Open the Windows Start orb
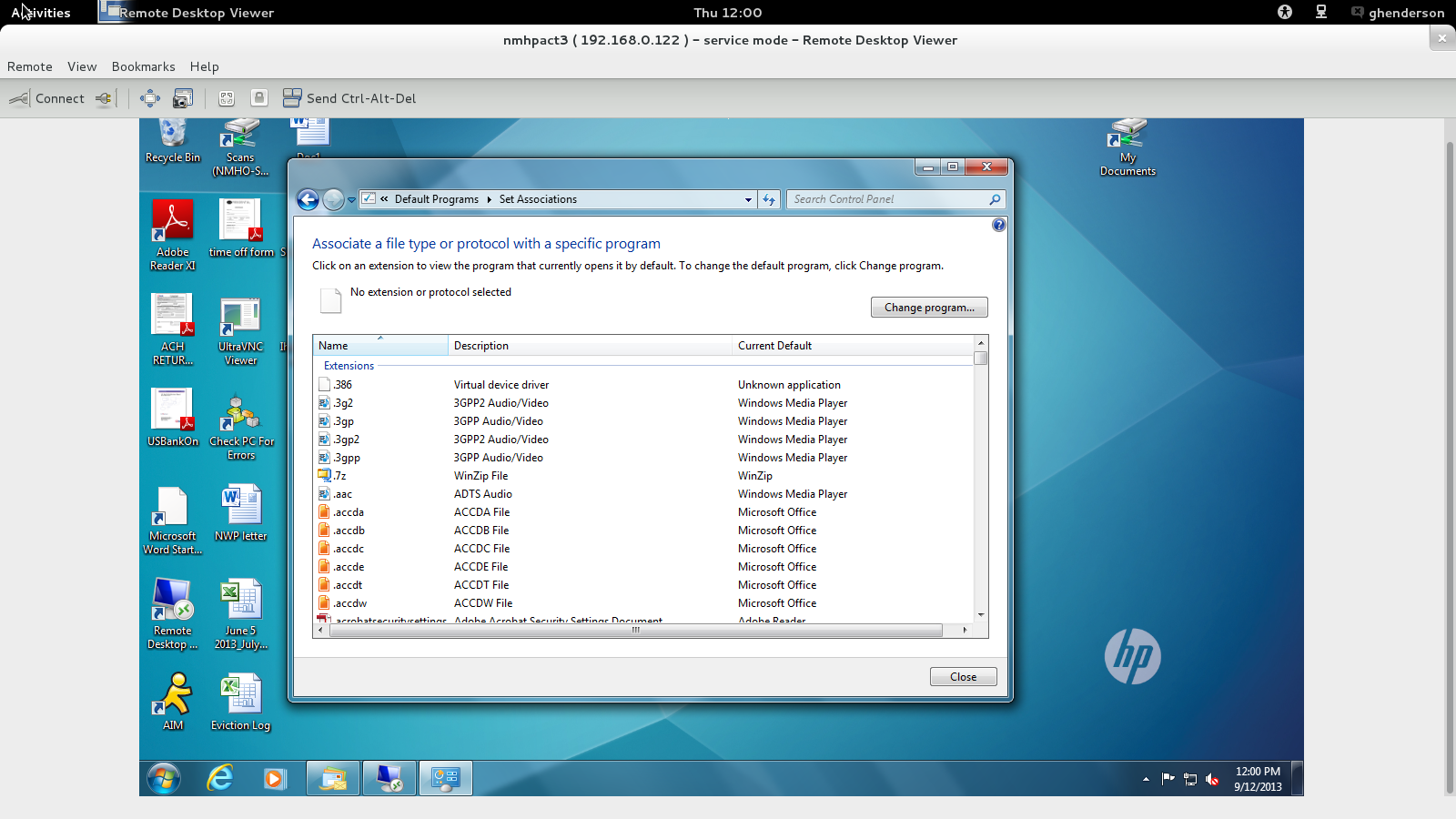Screen dimensions: 1456x819 [x=164, y=779]
